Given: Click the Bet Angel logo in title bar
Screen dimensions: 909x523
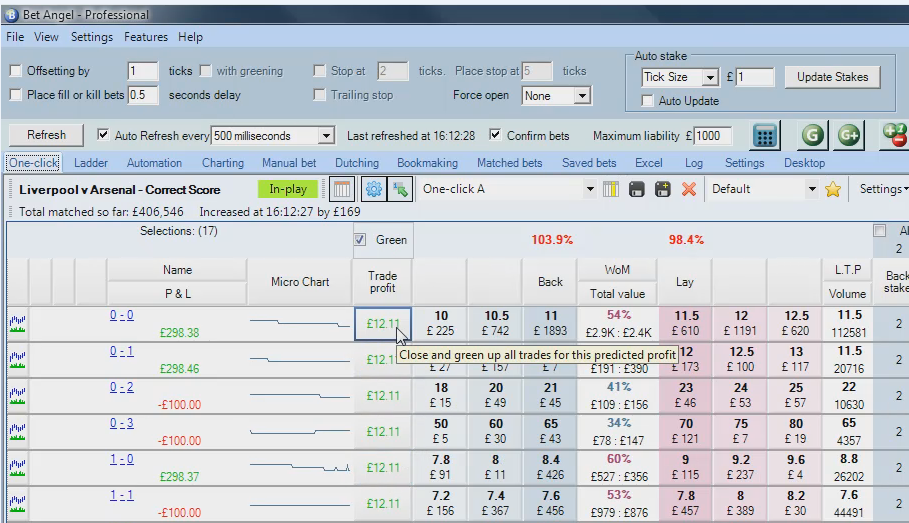Looking at the screenshot, I should pyautogui.click(x=11, y=14).
